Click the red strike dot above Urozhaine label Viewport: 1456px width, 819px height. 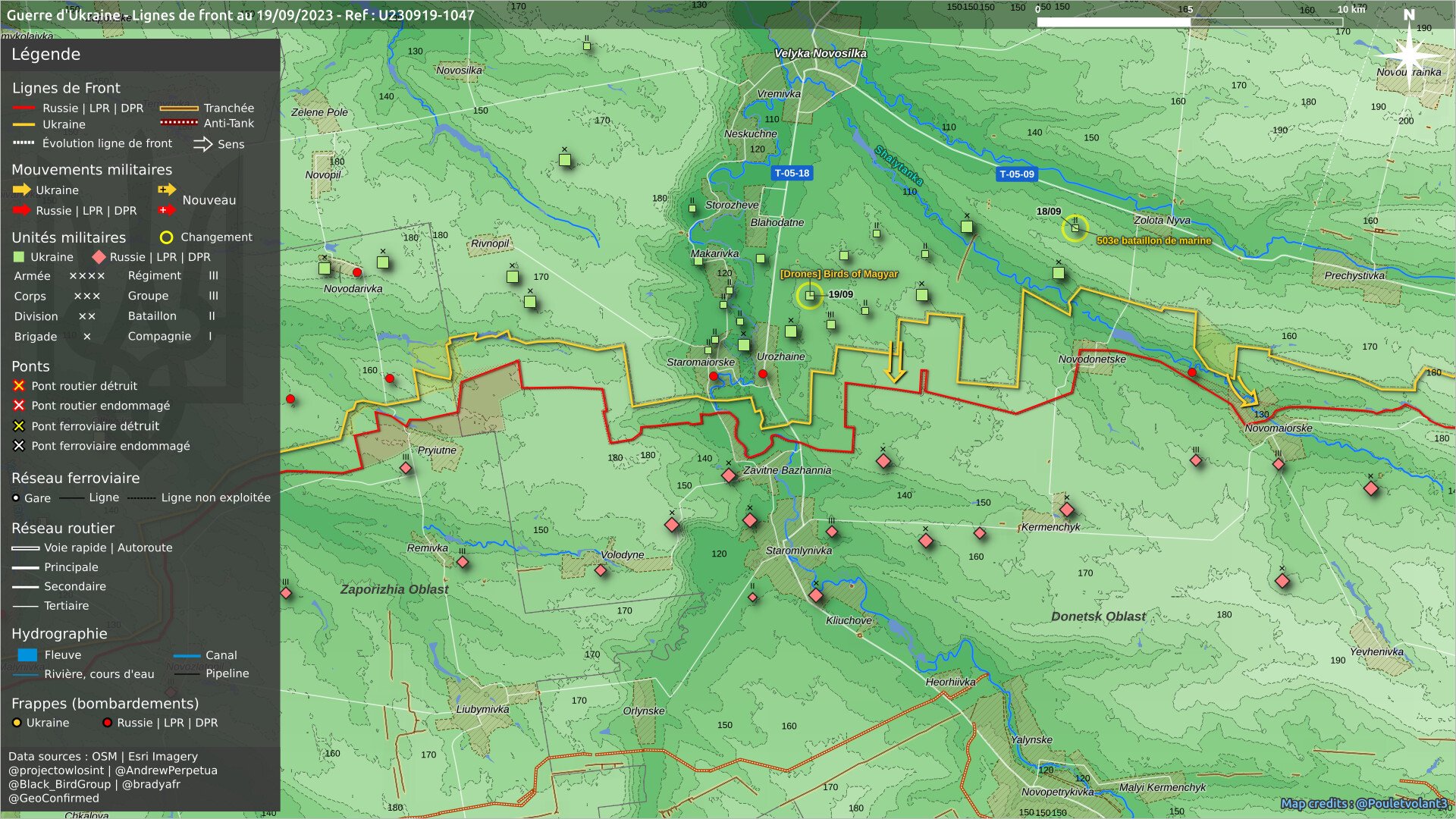coord(763,374)
